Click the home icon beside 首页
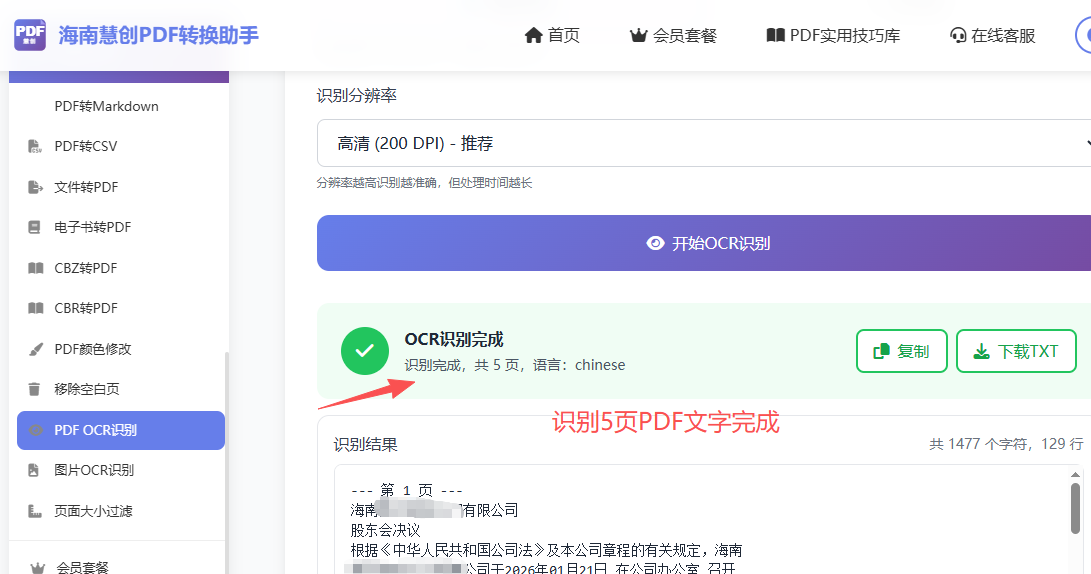 coord(533,35)
